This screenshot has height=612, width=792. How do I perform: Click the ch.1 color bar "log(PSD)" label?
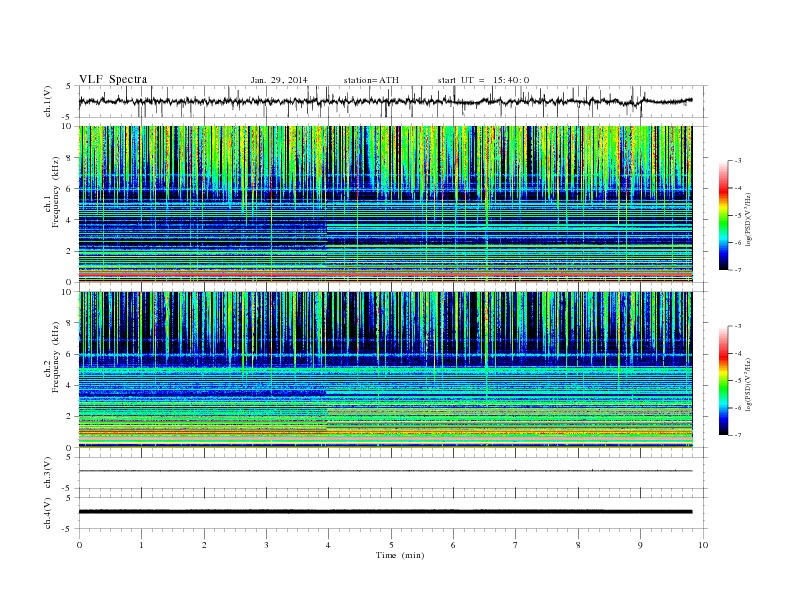(x=748, y=219)
